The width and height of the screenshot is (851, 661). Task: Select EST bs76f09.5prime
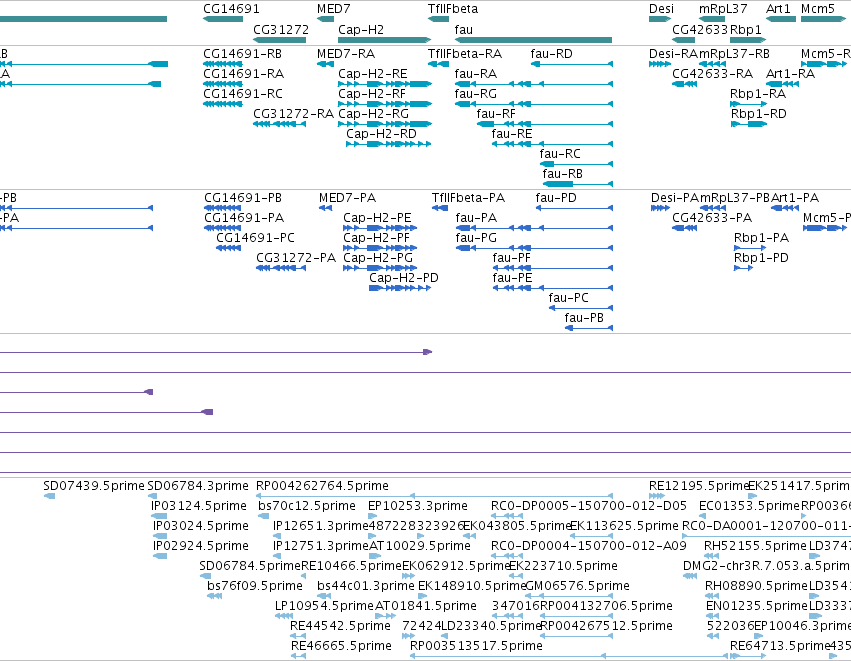click(255, 586)
